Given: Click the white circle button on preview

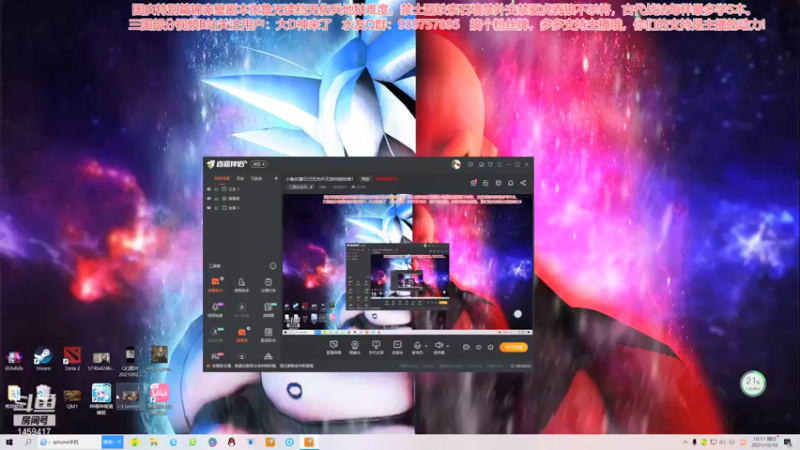Looking at the screenshot, I should click(x=518, y=314).
